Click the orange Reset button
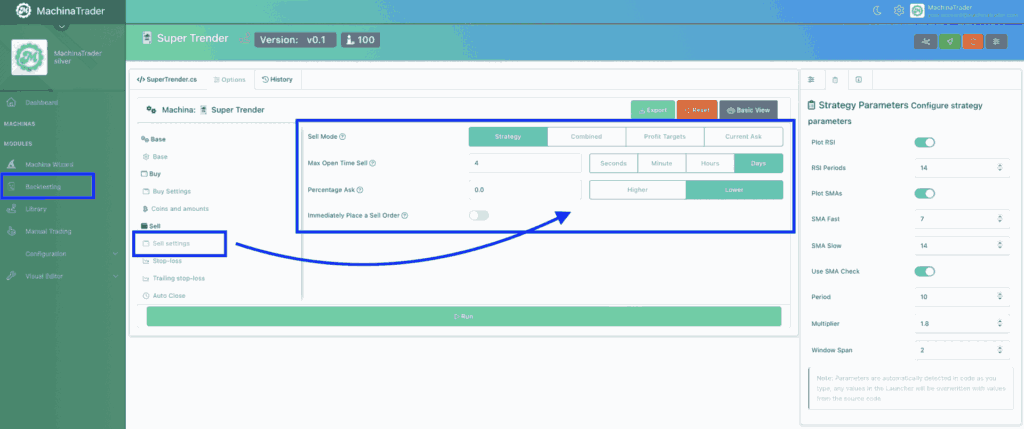This screenshot has height=429, width=1024. (x=697, y=110)
